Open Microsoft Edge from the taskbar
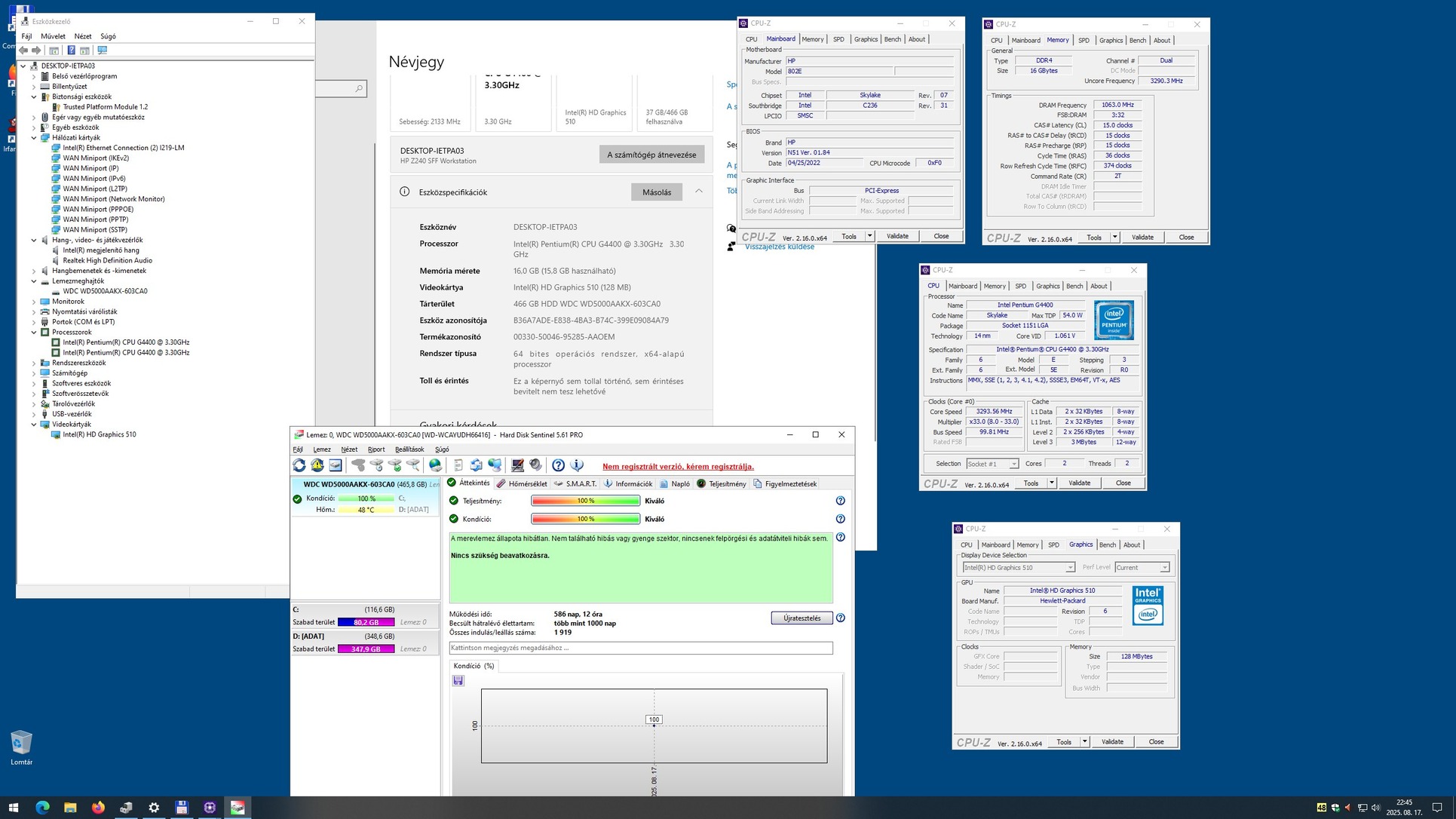The image size is (1456, 819). 42,808
